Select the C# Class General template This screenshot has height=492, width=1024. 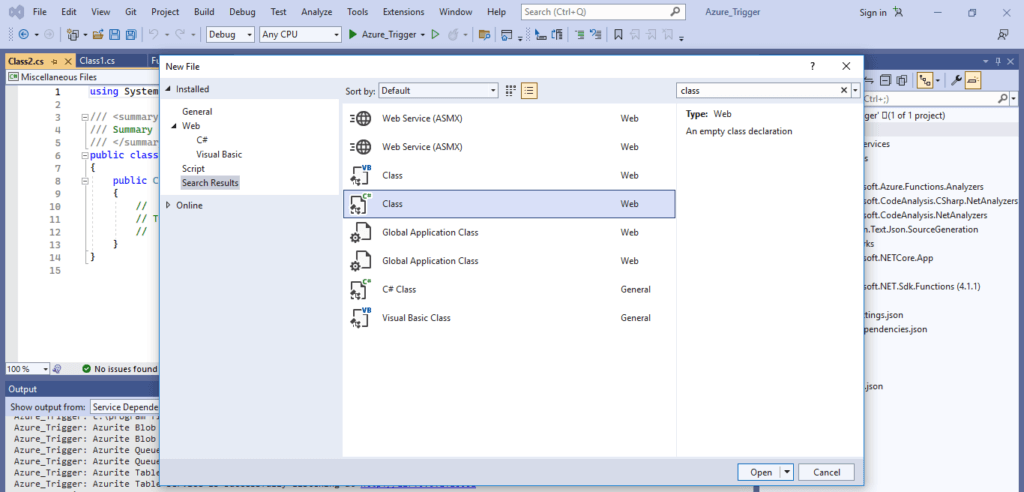[x=509, y=289]
